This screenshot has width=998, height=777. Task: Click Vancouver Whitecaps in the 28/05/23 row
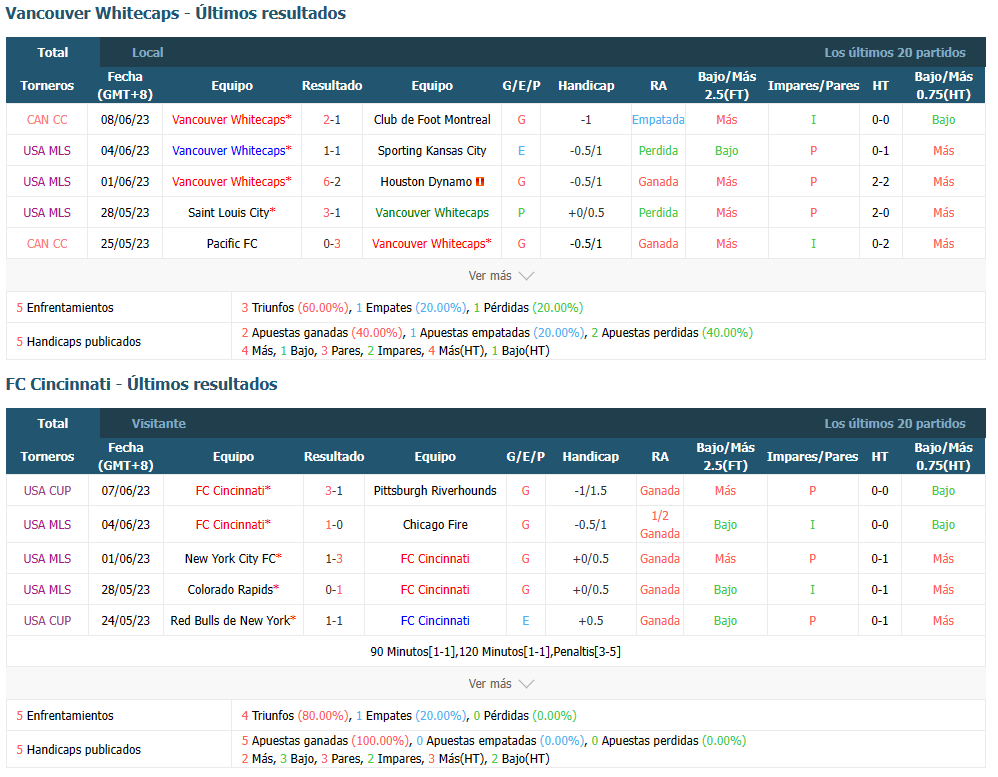tap(432, 213)
